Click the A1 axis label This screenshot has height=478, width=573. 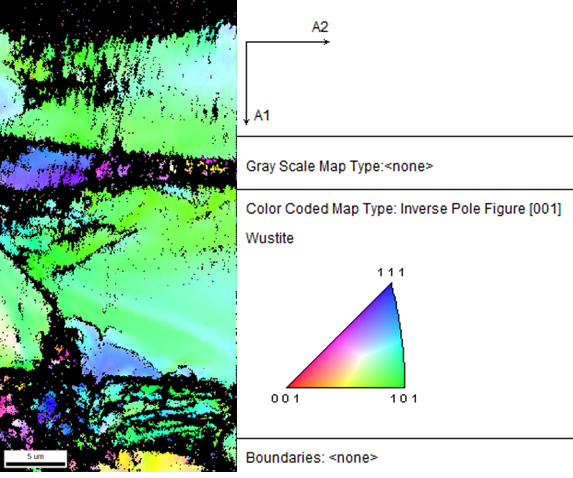click(262, 115)
